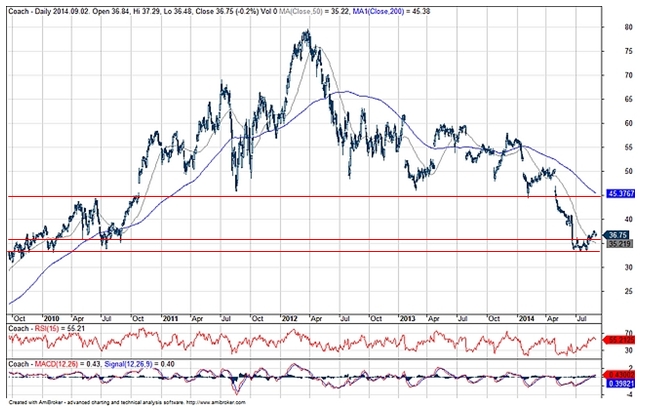Click the -4 label on MACD axis
This screenshot has height=408, width=645.
630,395
